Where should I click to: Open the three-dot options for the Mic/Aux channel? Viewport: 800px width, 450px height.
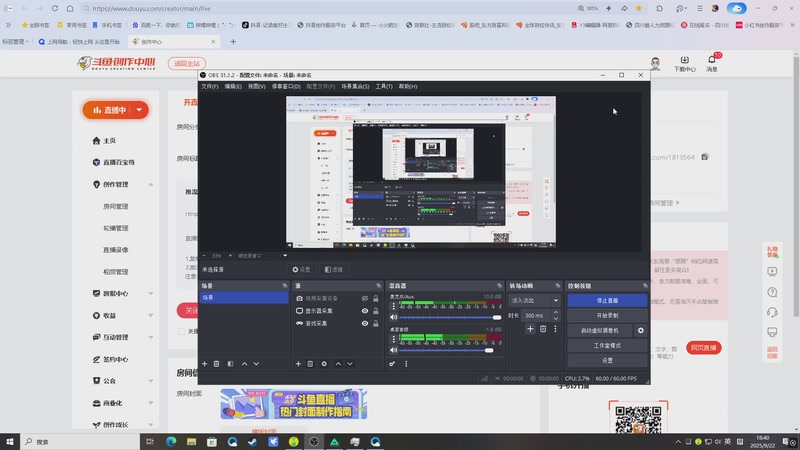pyautogui.click(x=393, y=306)
